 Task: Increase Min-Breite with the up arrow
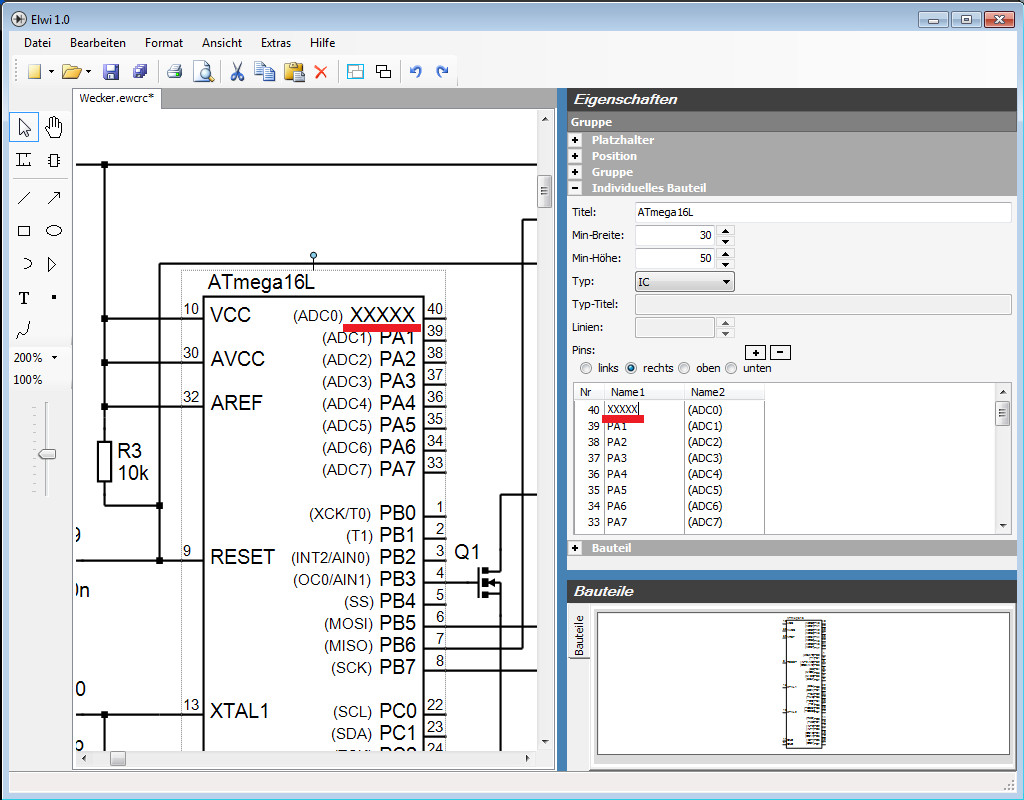pos(725,230)
